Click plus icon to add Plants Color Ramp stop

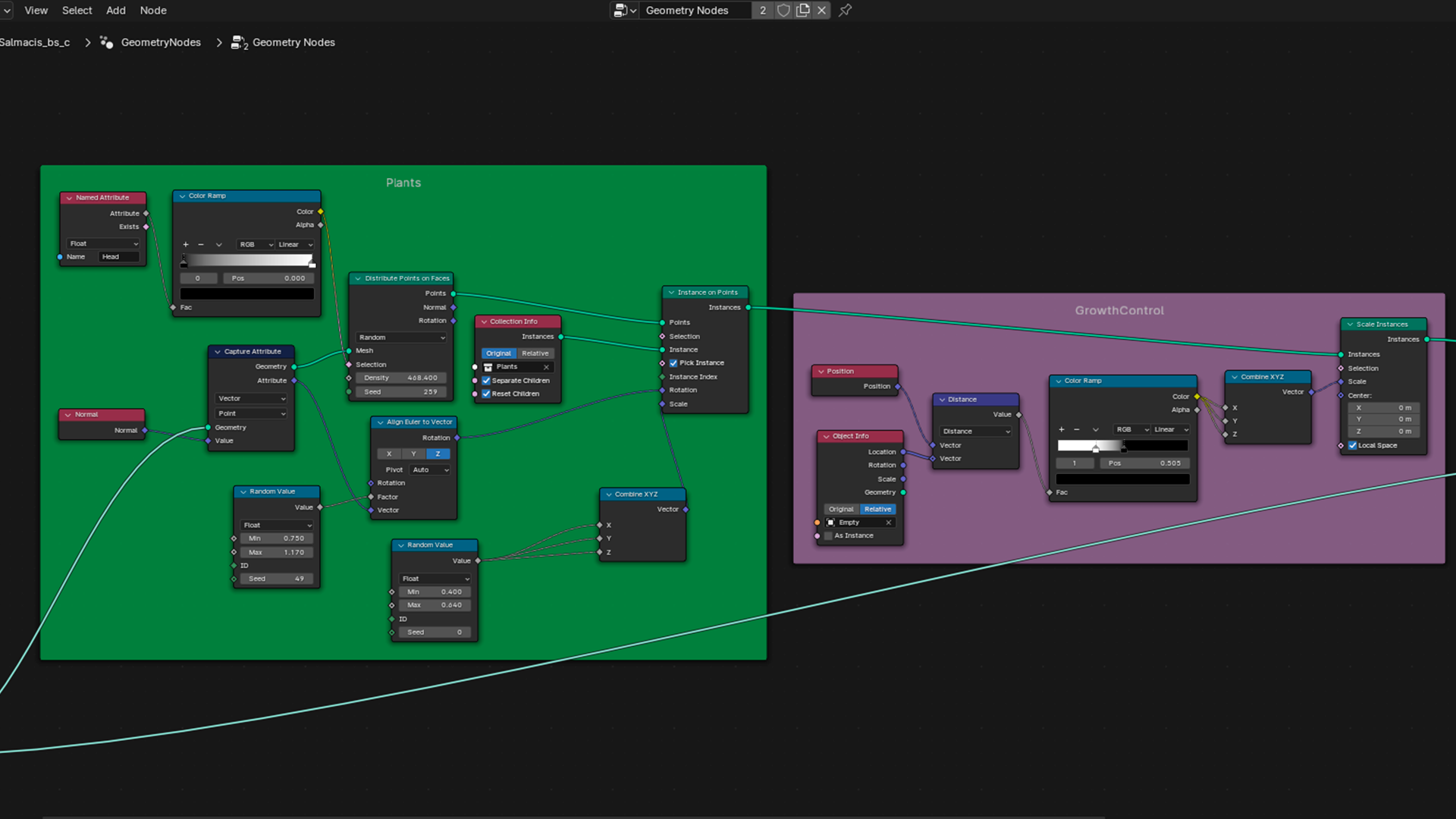point(186,245)
